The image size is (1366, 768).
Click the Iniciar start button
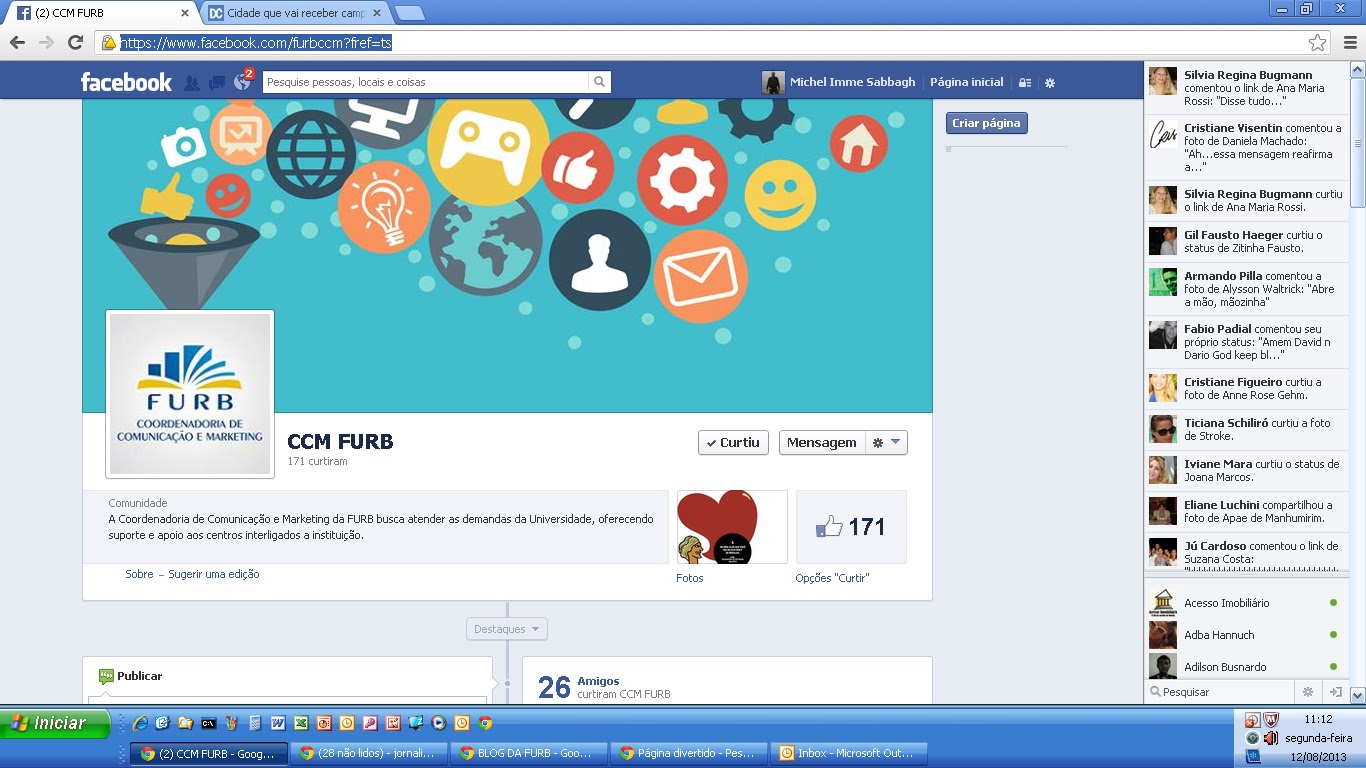tap(55, 723)
